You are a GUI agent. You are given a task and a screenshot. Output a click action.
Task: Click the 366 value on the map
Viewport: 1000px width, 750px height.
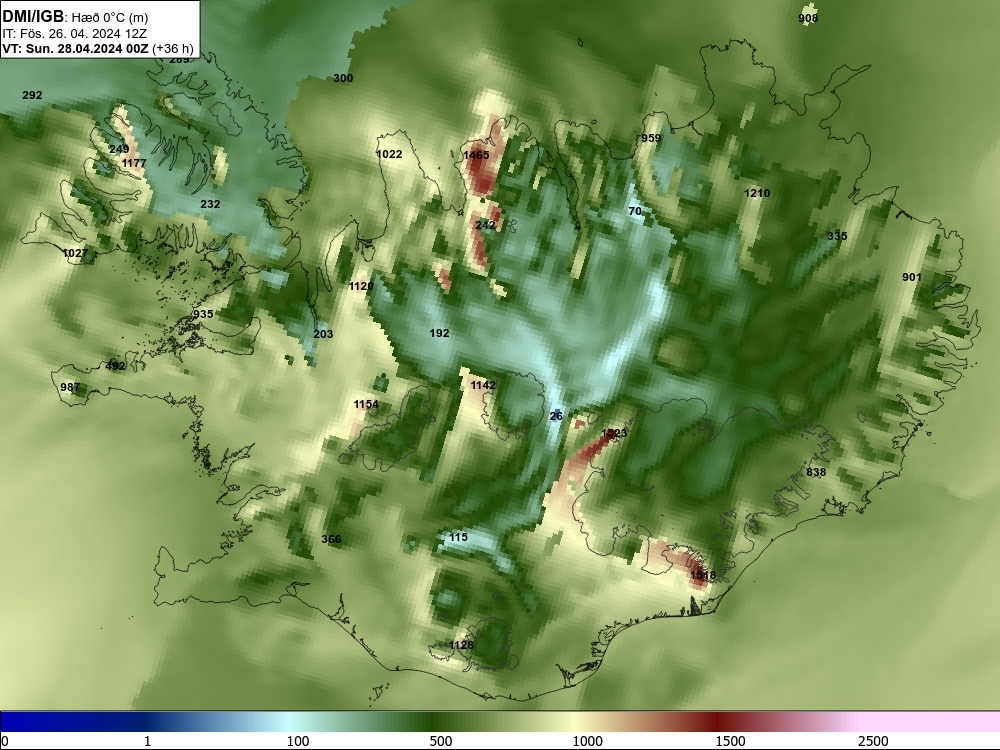point(331,539)
